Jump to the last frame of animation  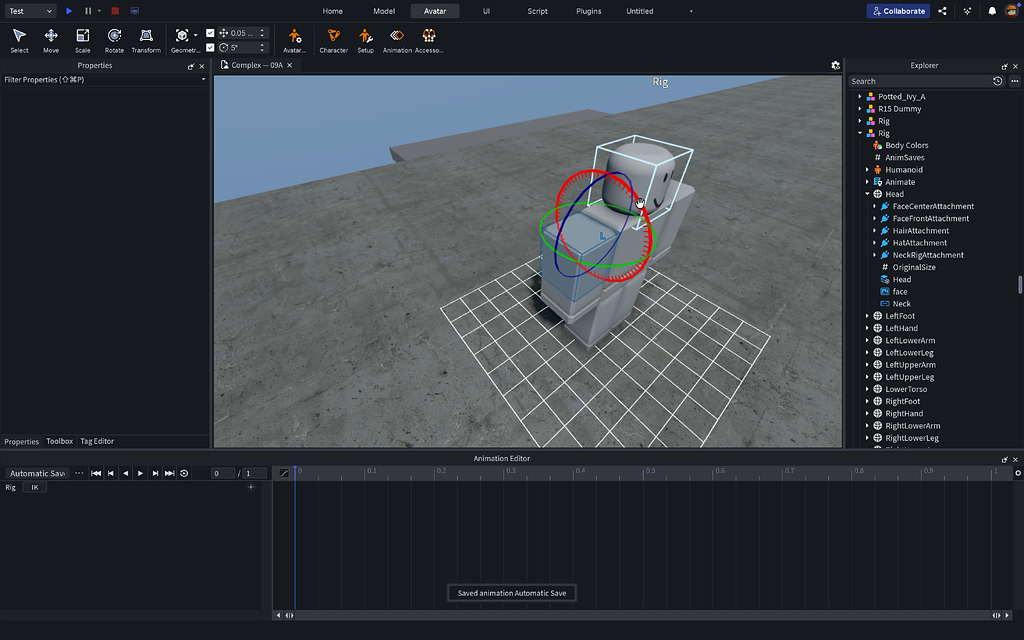click(169, 473)
